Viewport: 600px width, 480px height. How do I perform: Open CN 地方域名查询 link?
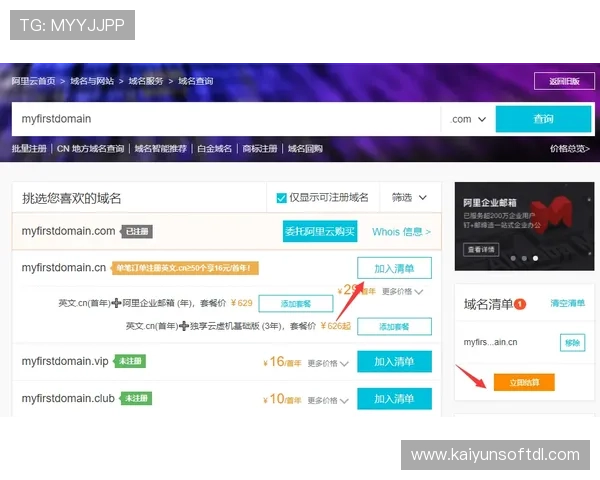pos(90,149)
